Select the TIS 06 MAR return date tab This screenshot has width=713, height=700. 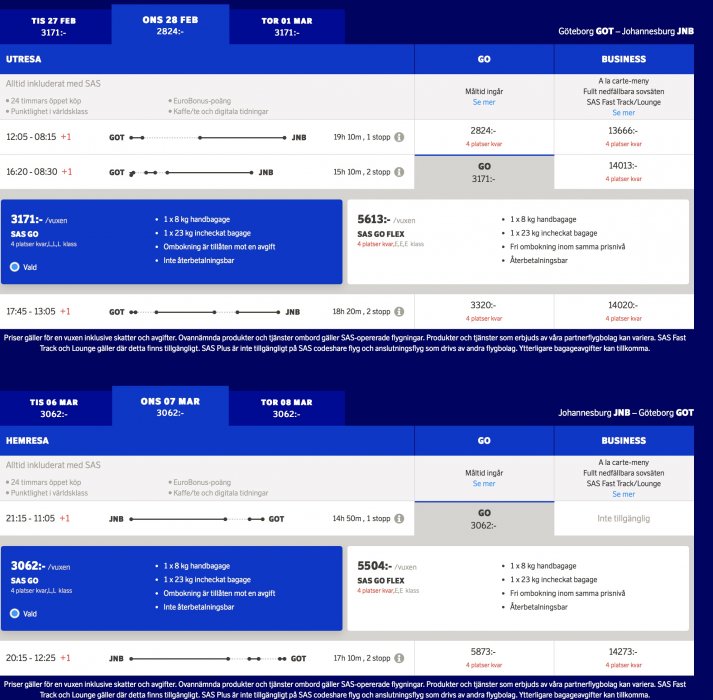click(x=55, y=408)
